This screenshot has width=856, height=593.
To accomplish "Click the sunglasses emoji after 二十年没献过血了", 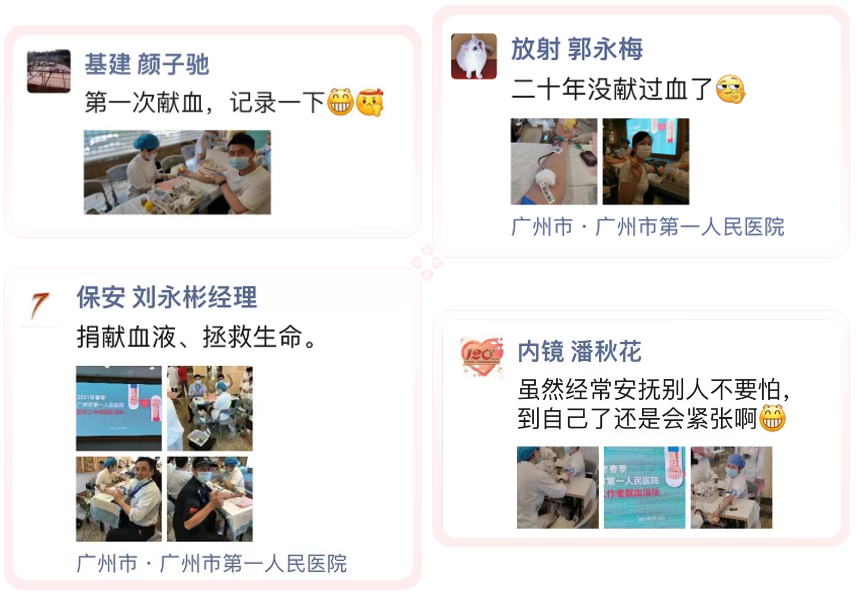I will pyautogui.click(x=730, y=89).
